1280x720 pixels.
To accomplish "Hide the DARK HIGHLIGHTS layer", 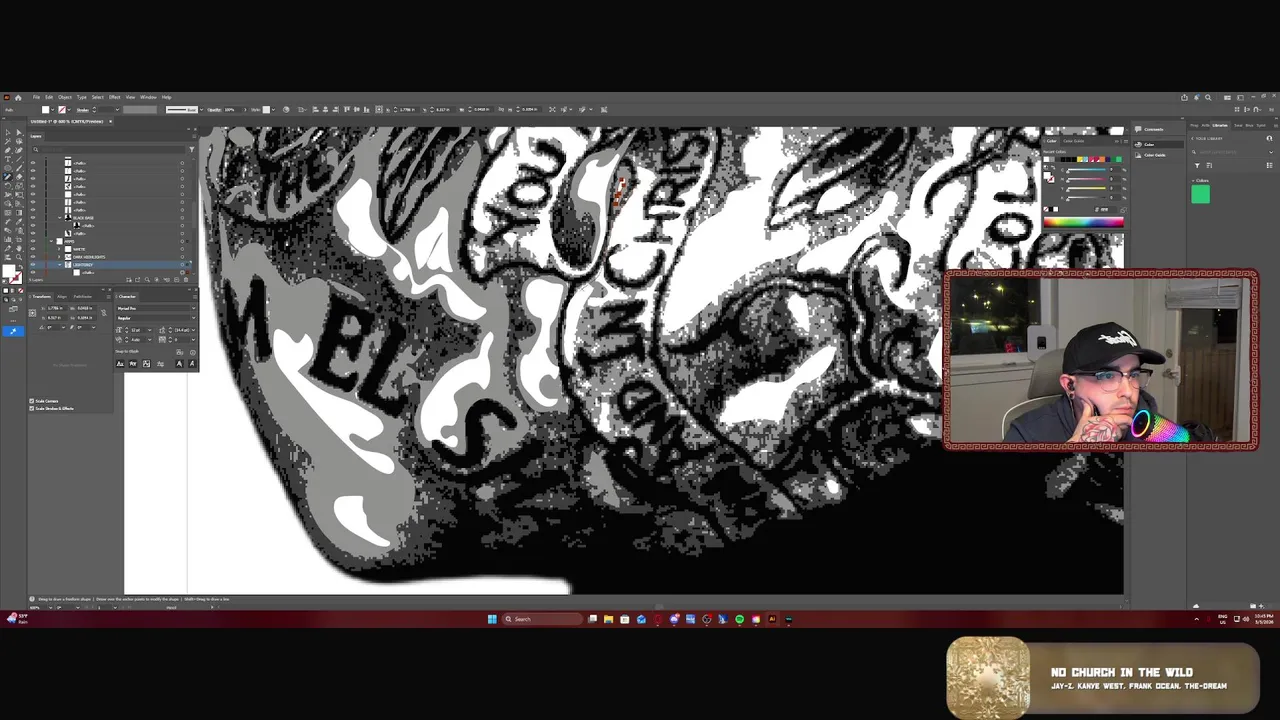I will point(33,257).
